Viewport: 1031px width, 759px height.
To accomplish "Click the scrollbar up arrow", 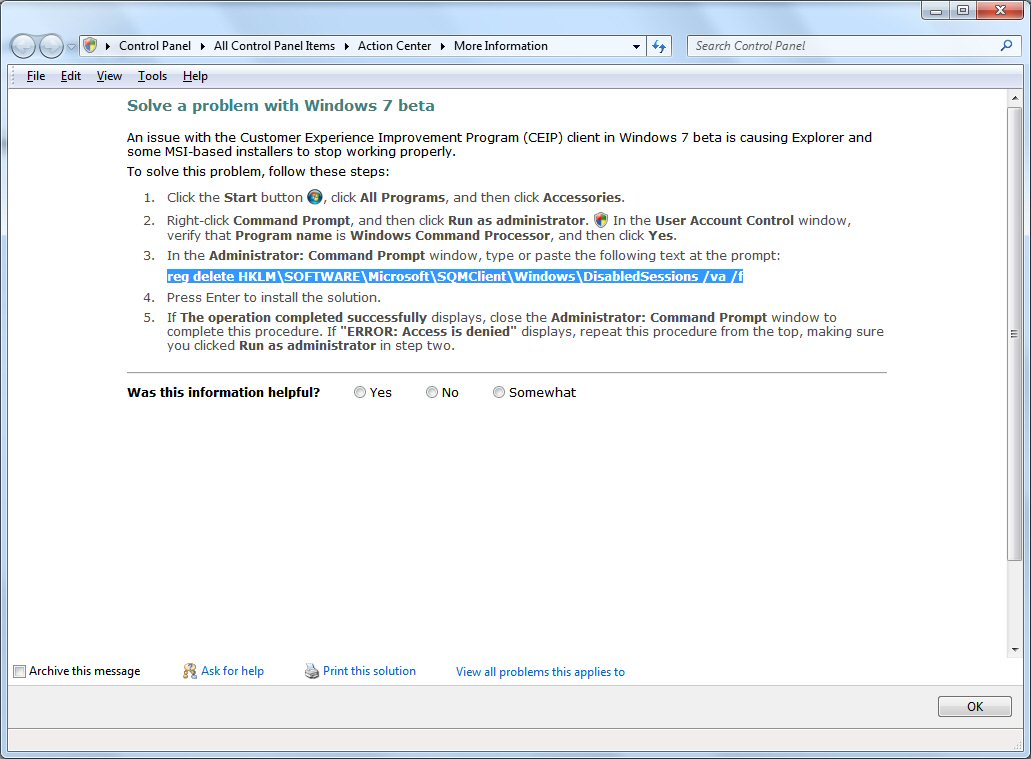I will point(1015,98).
